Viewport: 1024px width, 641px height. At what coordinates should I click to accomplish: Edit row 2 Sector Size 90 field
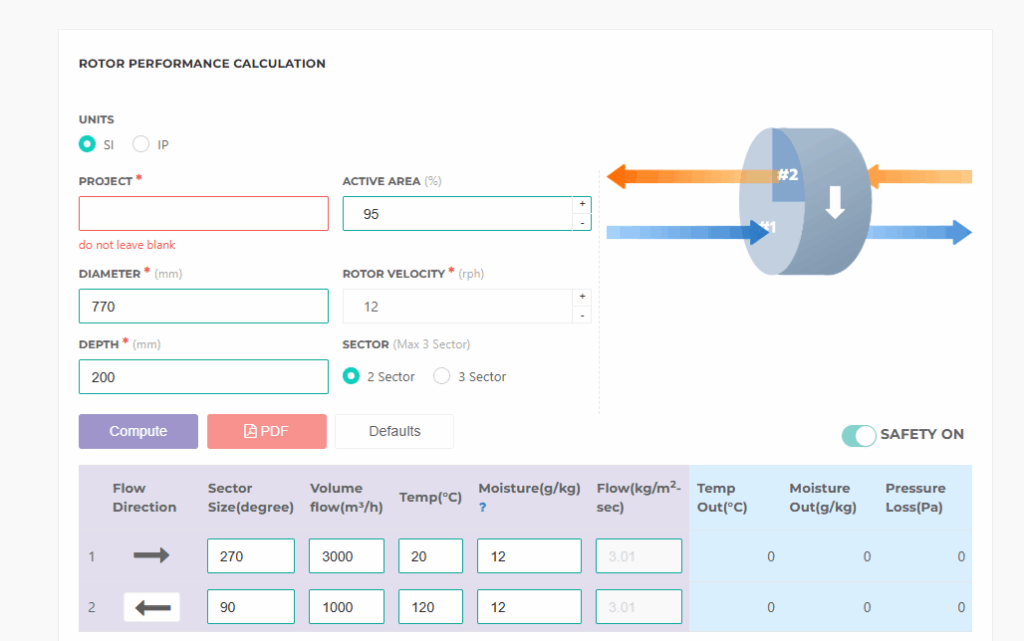pyautogui.click(x=251, y=607)
